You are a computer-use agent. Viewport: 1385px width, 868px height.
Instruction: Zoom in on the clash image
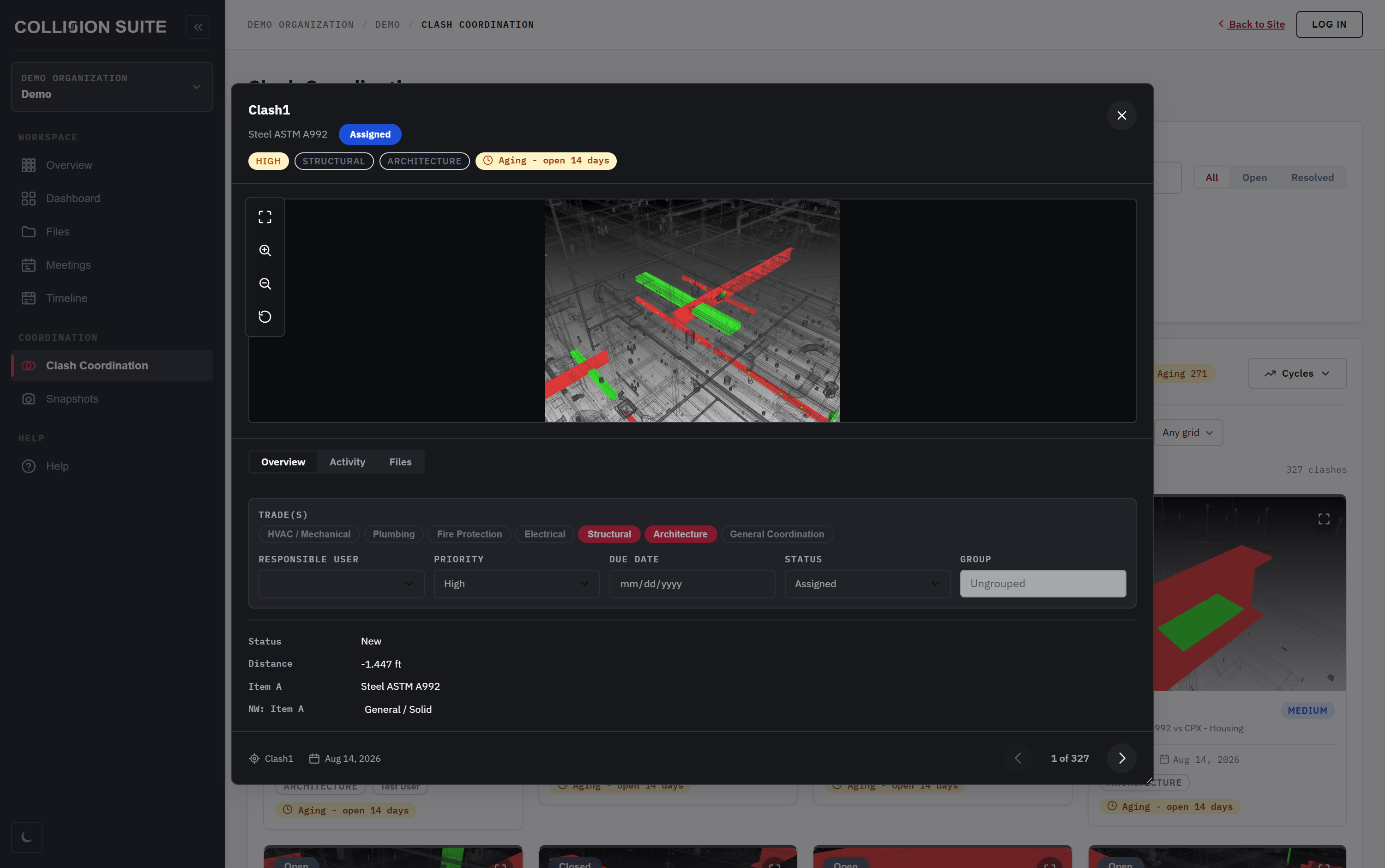(x=265, y=250)
